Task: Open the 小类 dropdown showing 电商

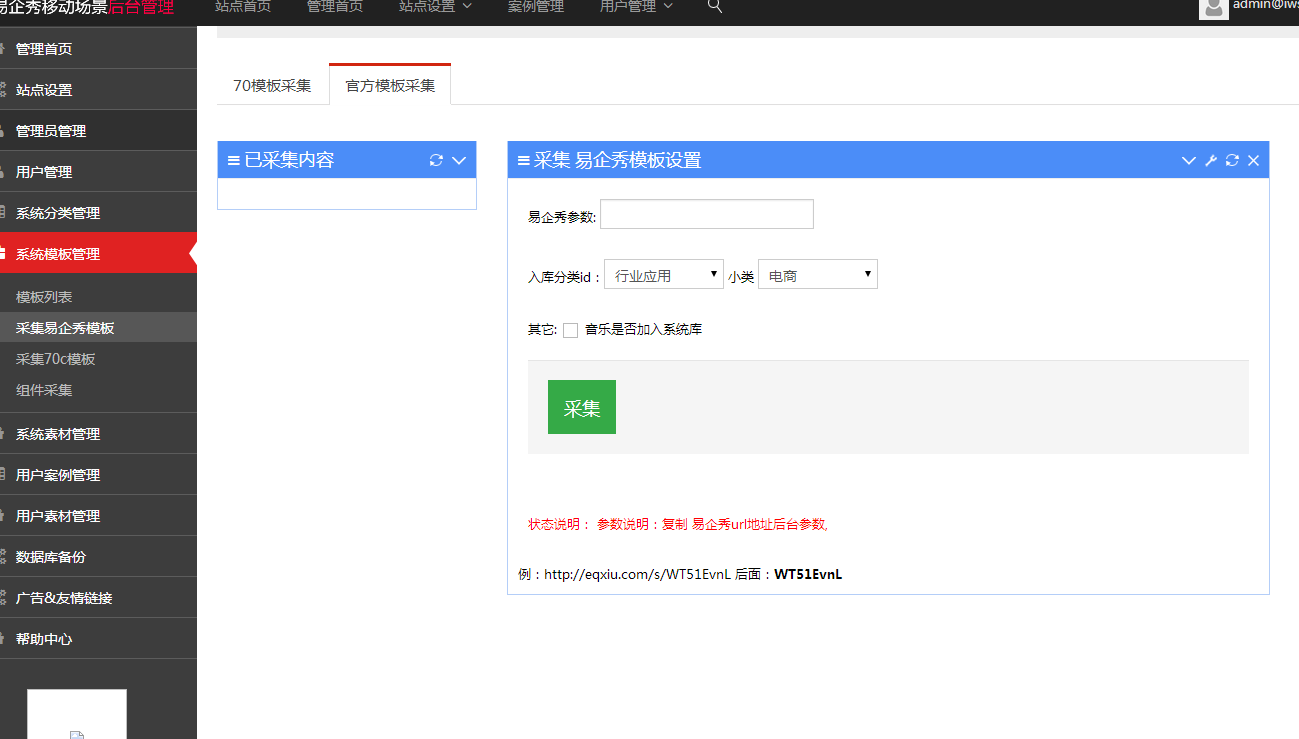Action: (x=817, y=273)
